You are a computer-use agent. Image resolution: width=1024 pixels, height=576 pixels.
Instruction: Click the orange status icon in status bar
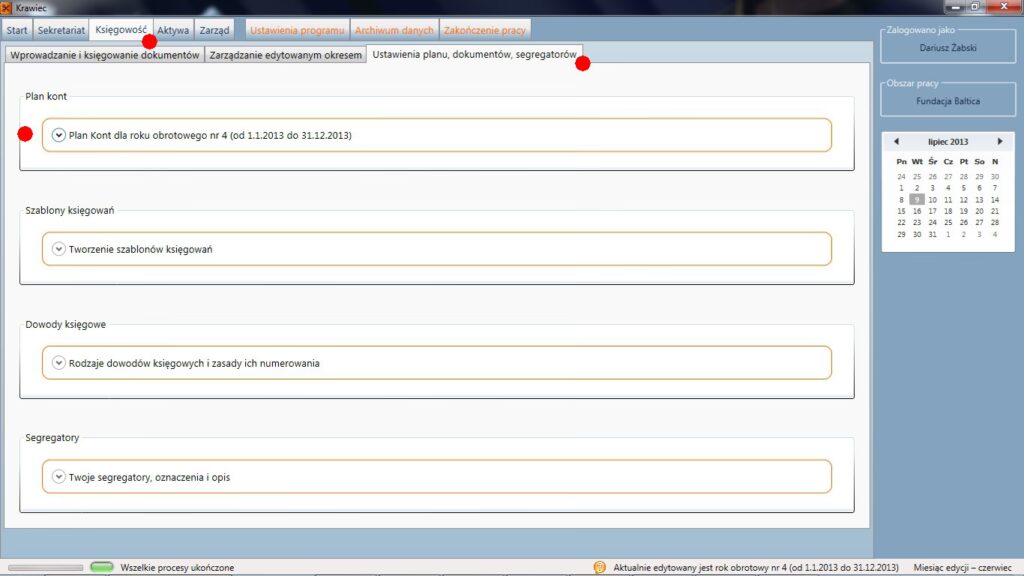[x=599, y=567]
